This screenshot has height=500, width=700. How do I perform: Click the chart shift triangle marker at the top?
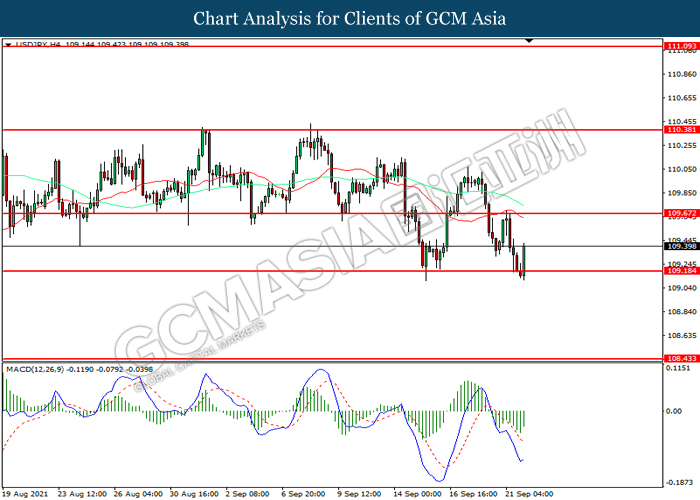[x=529, y=41]
